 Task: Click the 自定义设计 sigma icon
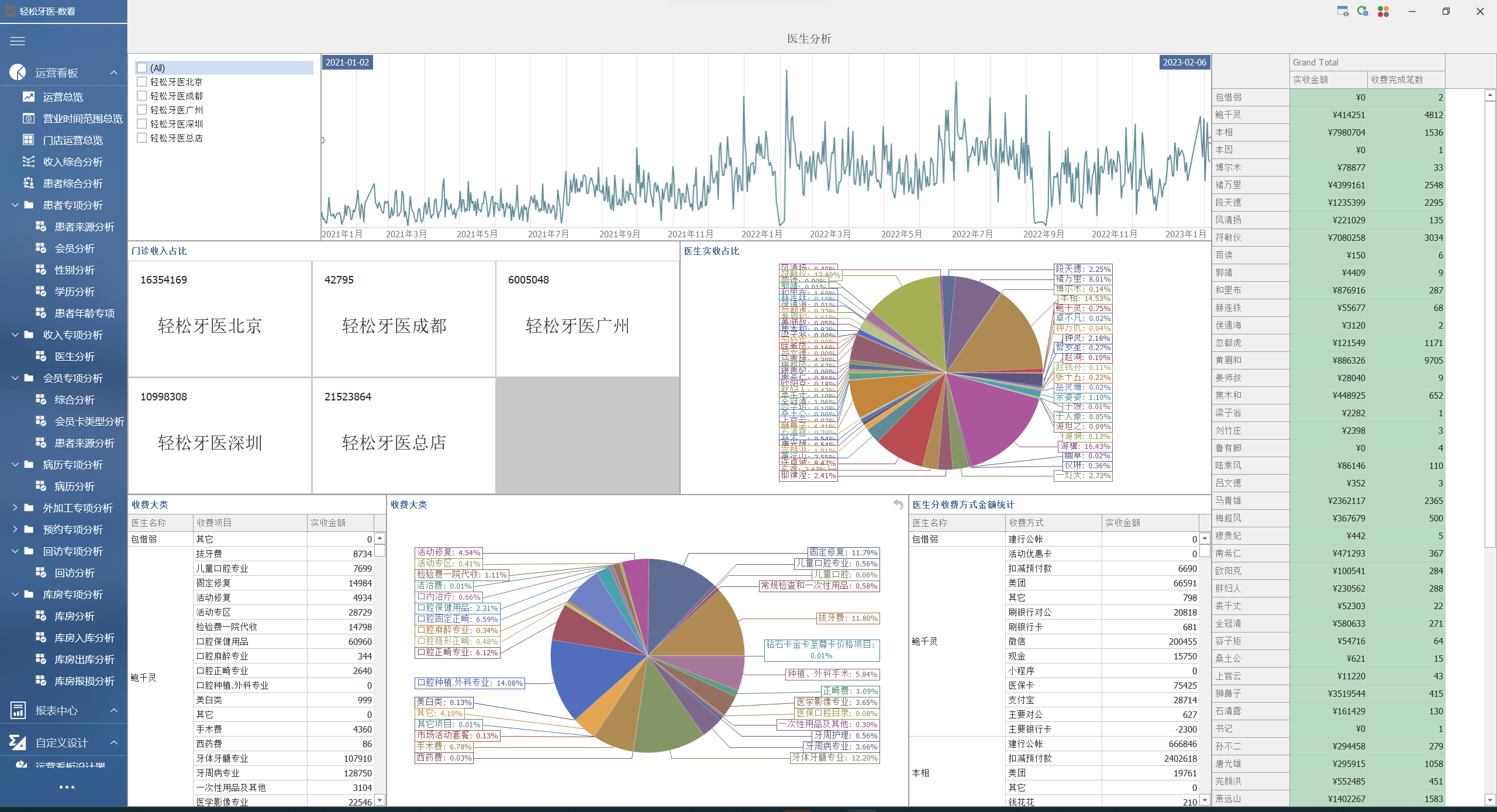(x=18, y=742)
